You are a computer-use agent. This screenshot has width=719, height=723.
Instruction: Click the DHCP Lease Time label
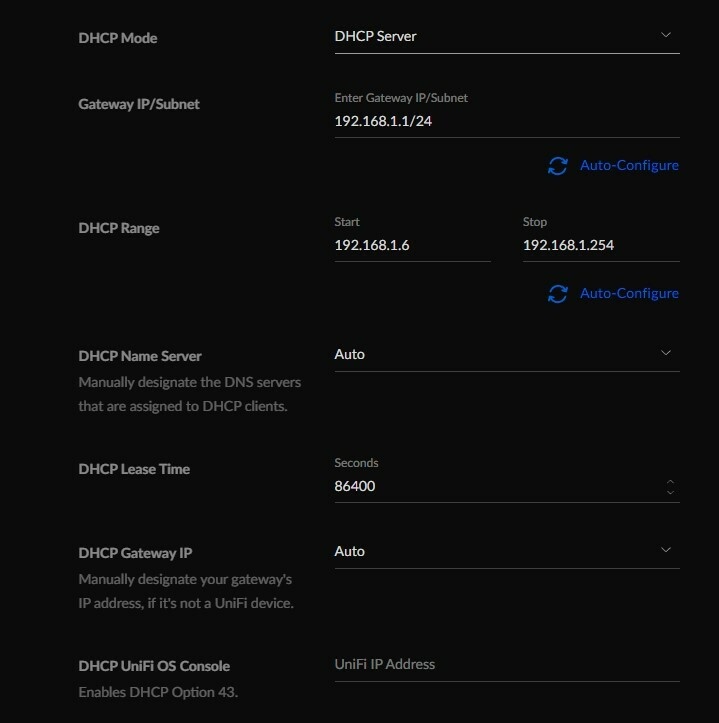[134, 469]
